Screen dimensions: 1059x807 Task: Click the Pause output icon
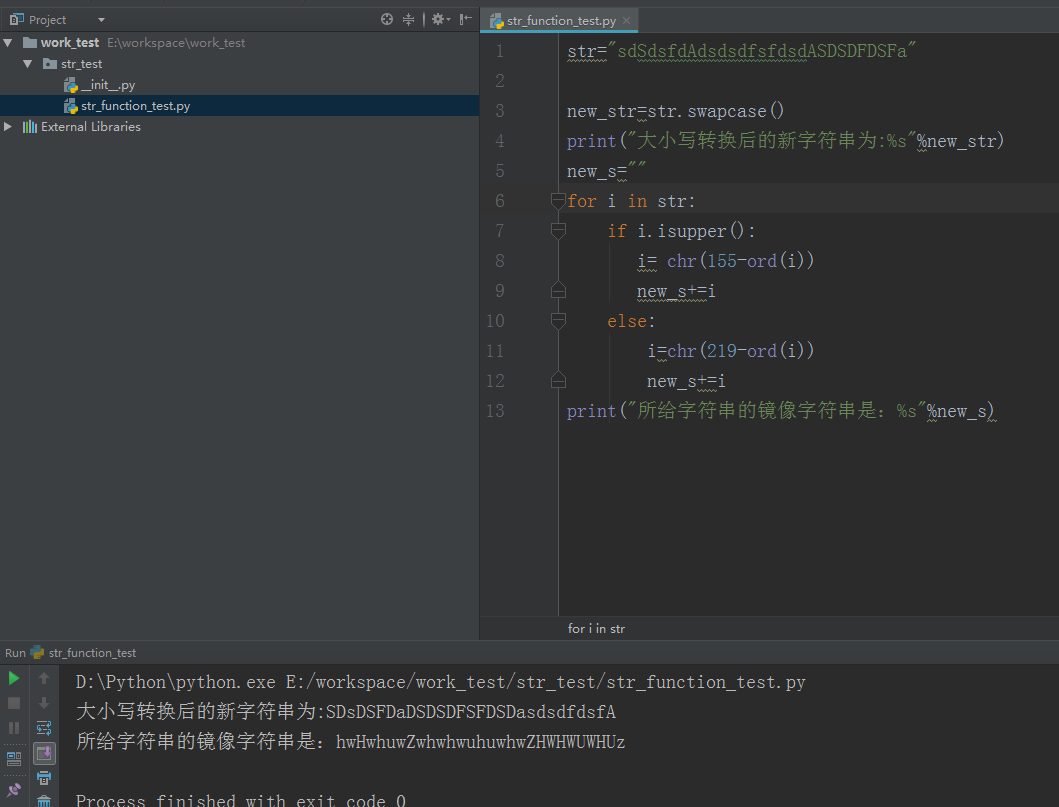14,728
